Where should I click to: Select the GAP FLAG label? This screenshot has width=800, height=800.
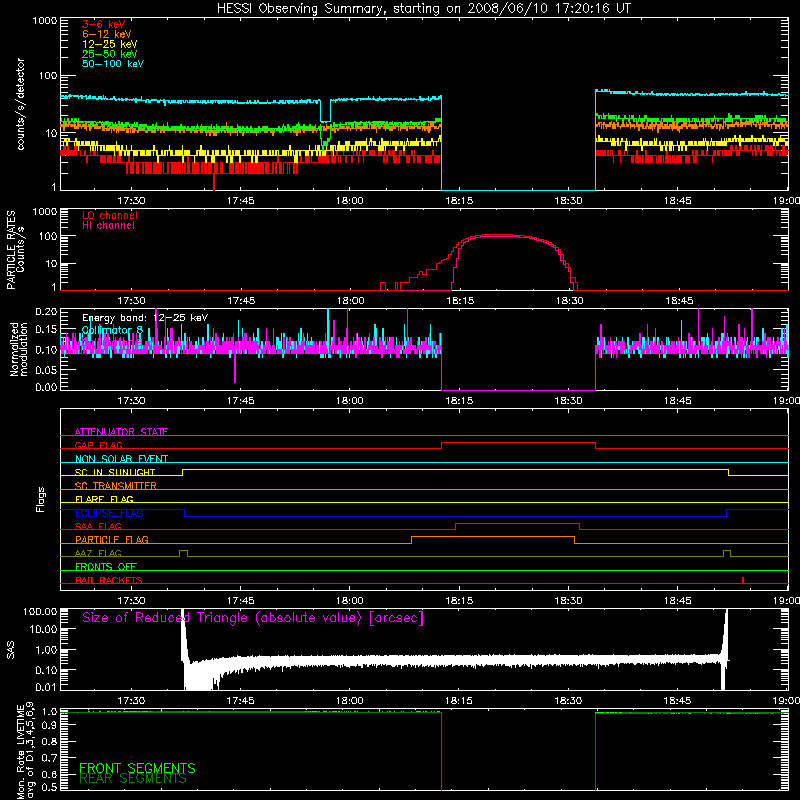98,445
